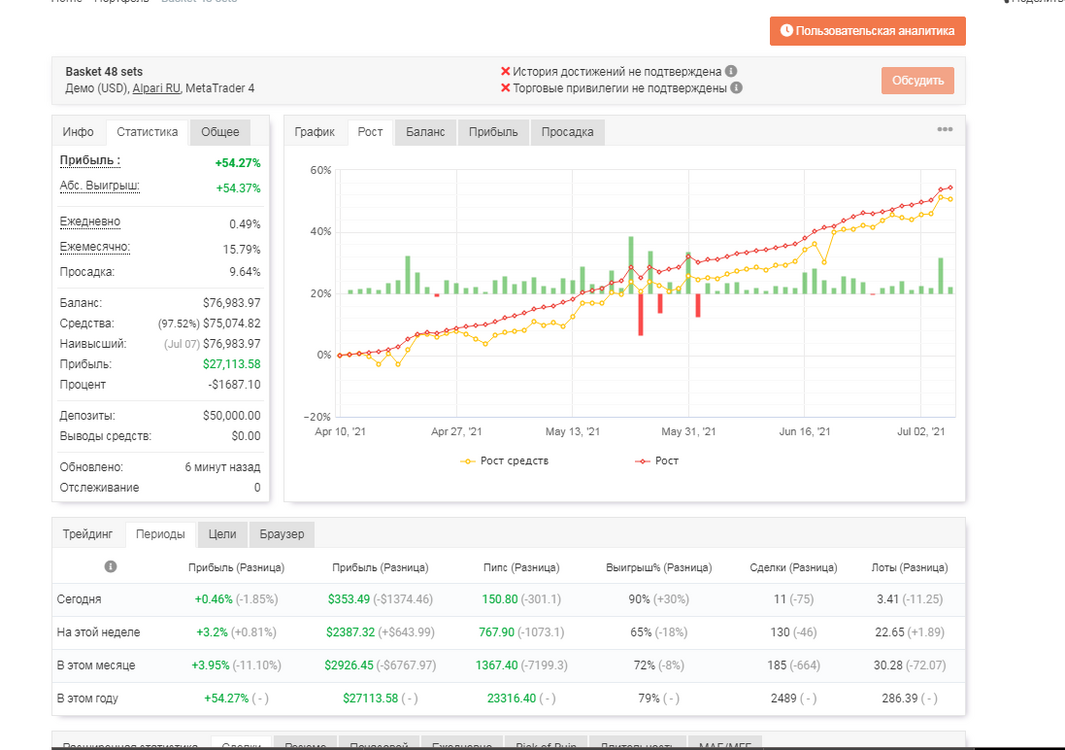The height and width of the screenshot is (750, 1065).
Task: Click the interest value -$1687.10
Action: pyautogui.click(x=234, y=385)
